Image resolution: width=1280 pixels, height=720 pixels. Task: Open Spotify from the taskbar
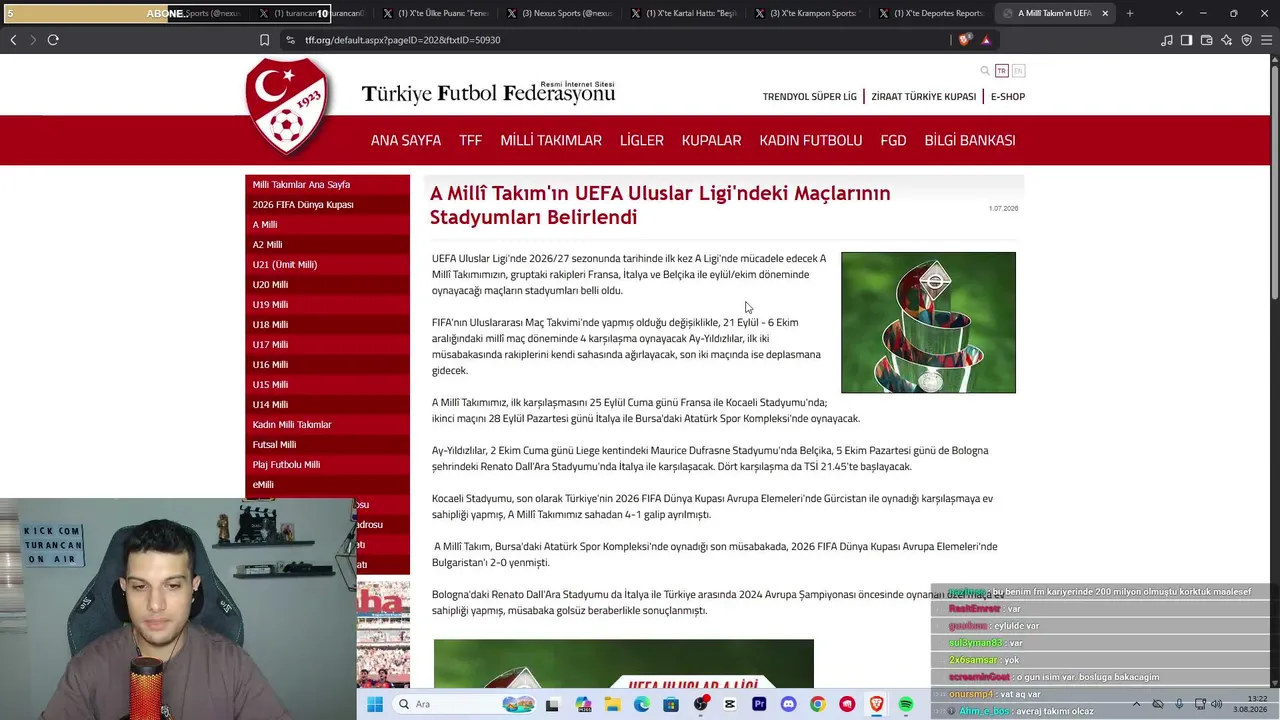pyautogui.click(x=906, y=704)
